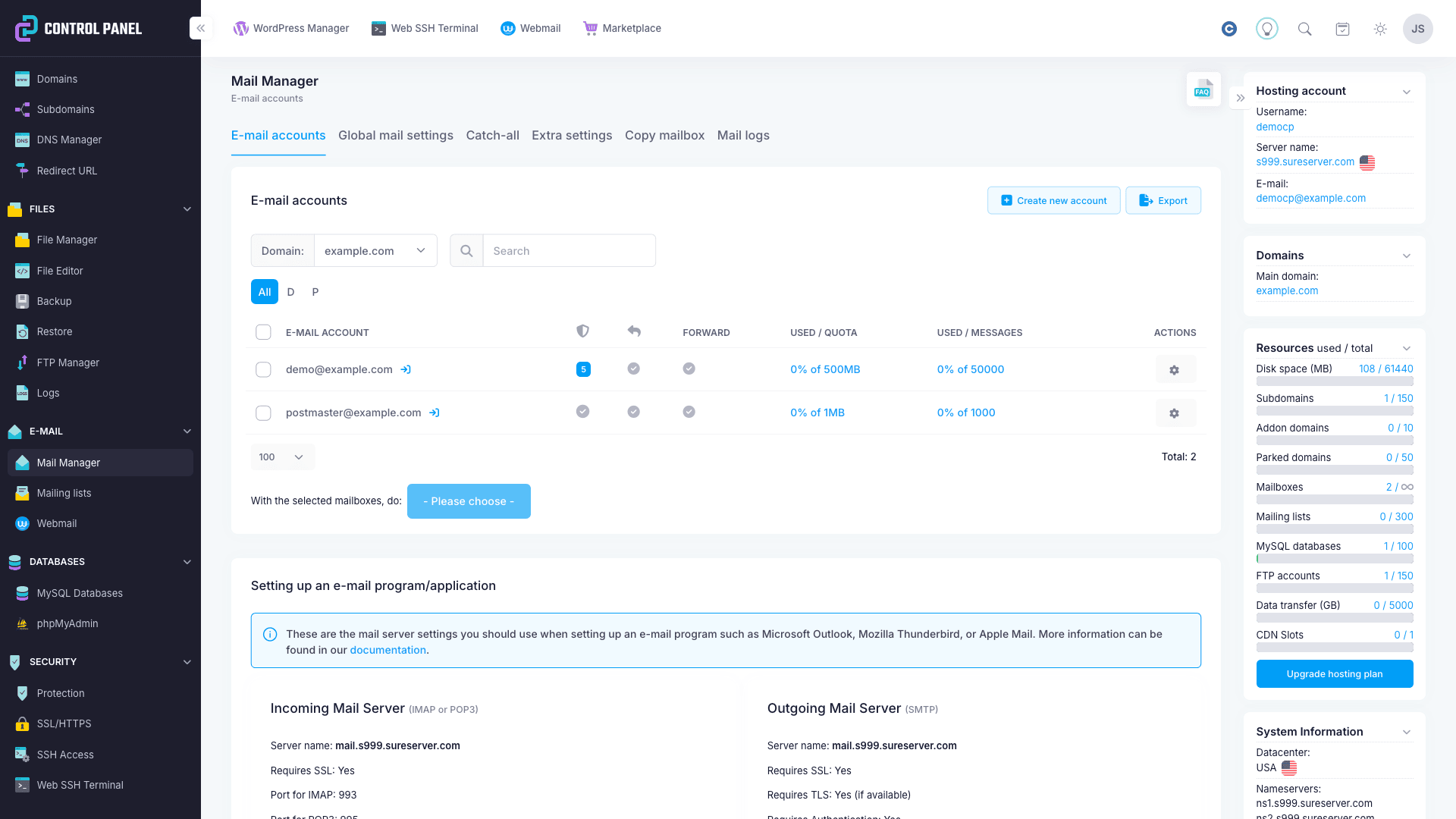Image resolution: width=1456 pixels, height=819 pixels.
Task: Click the calendar icon in header
Action: pos(1342,29)
